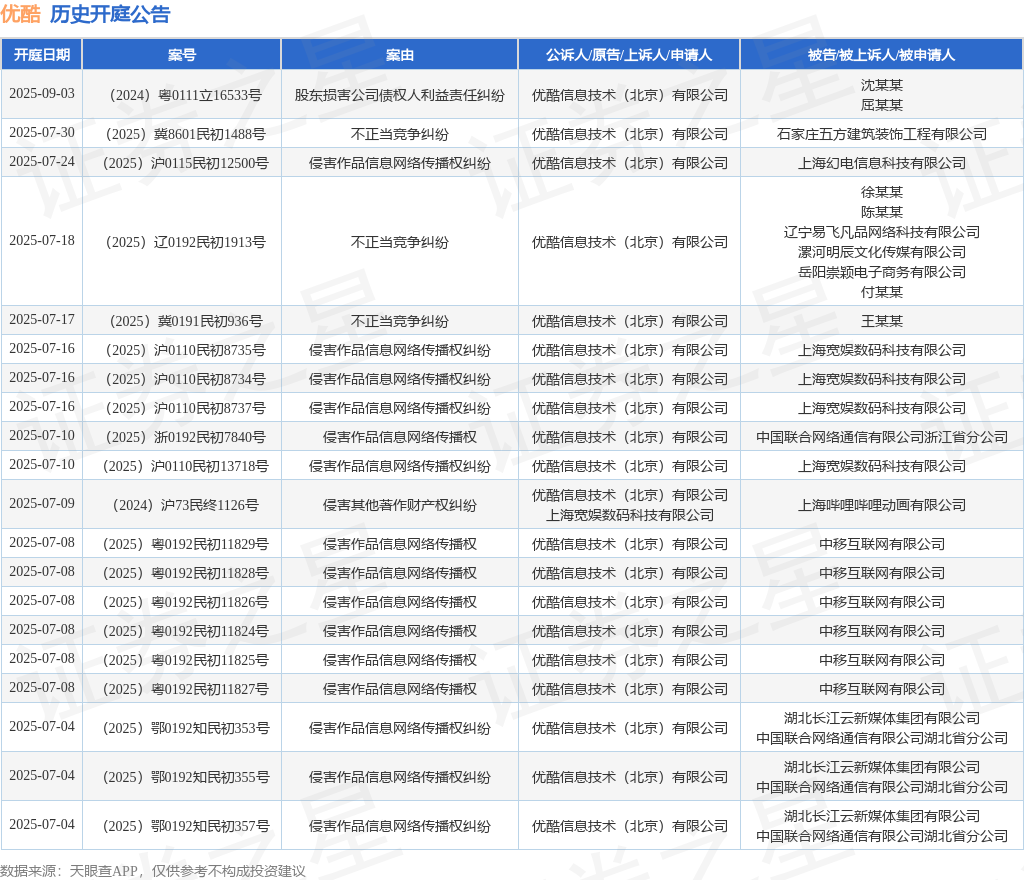Click the 公诉人/原告/上诉人/申请人 column header
This screenshot has height=880, width=1024.
[629, 55]
